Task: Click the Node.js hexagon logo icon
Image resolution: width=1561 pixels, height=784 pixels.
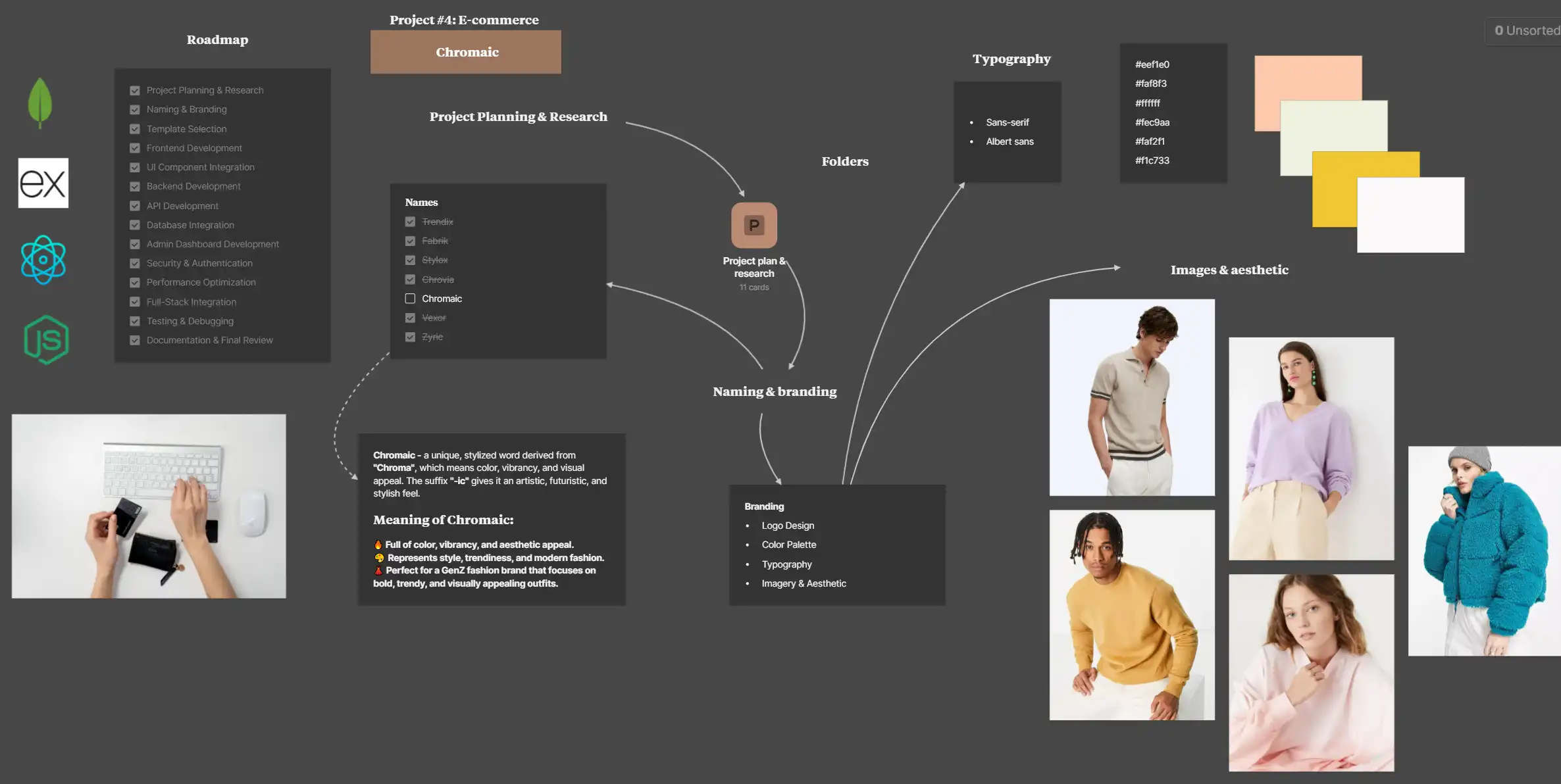Action: tap(47, 339)
